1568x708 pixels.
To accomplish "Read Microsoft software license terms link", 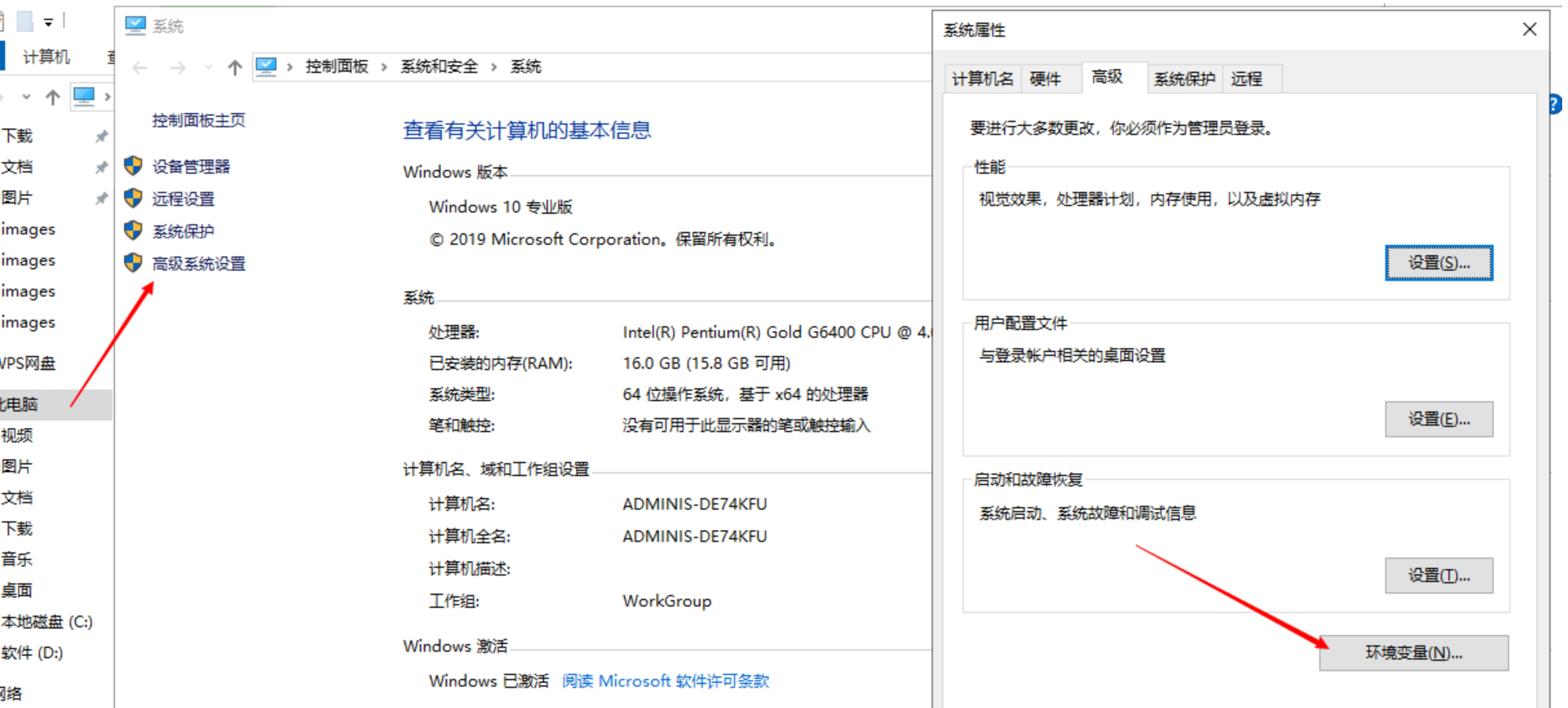I will (x=665, y=681).
